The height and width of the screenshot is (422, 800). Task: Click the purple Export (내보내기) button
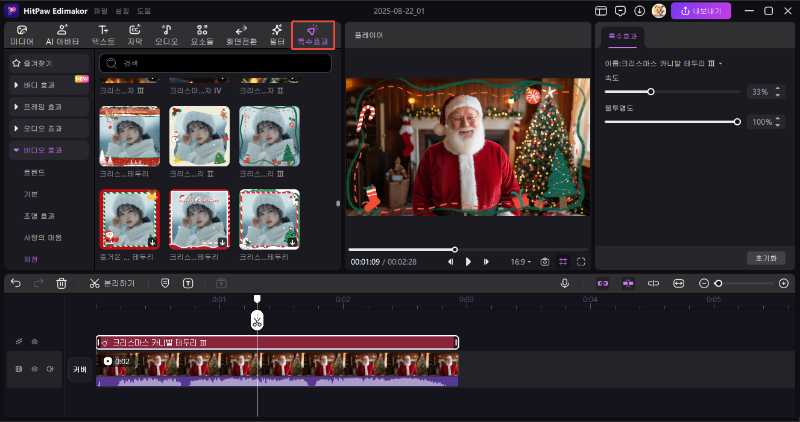point(701,11)
